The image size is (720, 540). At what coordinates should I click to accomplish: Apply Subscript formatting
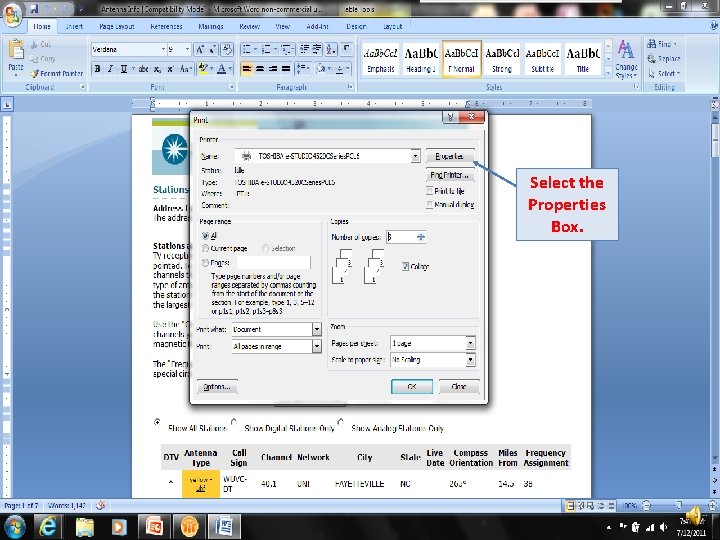(x=158, y=69)
